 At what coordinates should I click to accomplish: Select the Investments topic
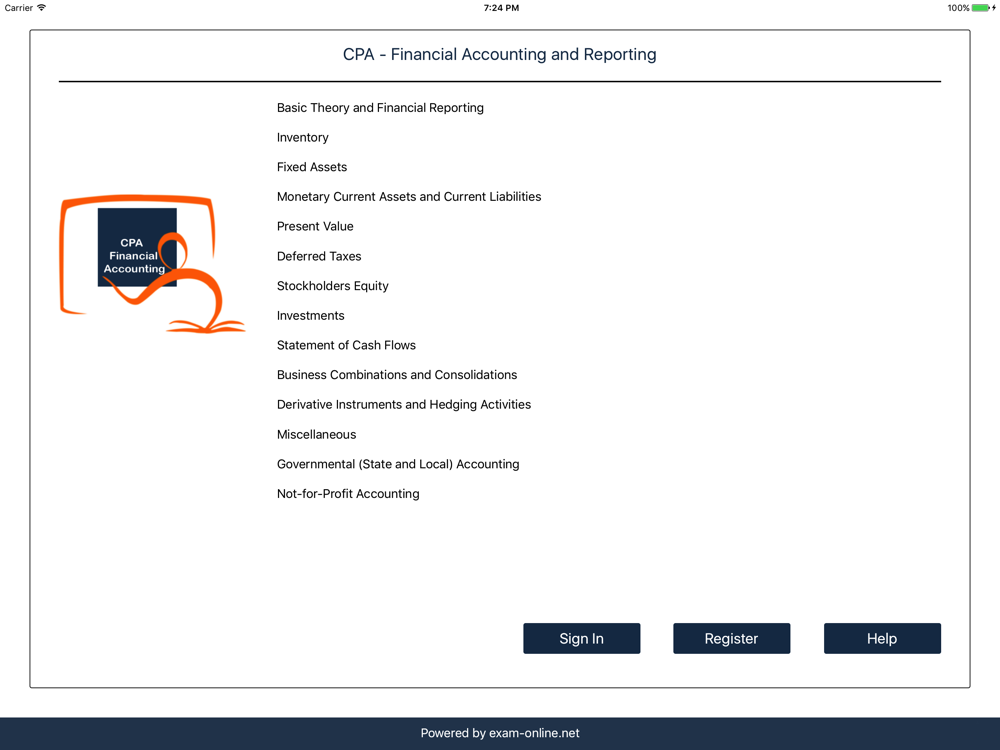(x=311, y=315)
